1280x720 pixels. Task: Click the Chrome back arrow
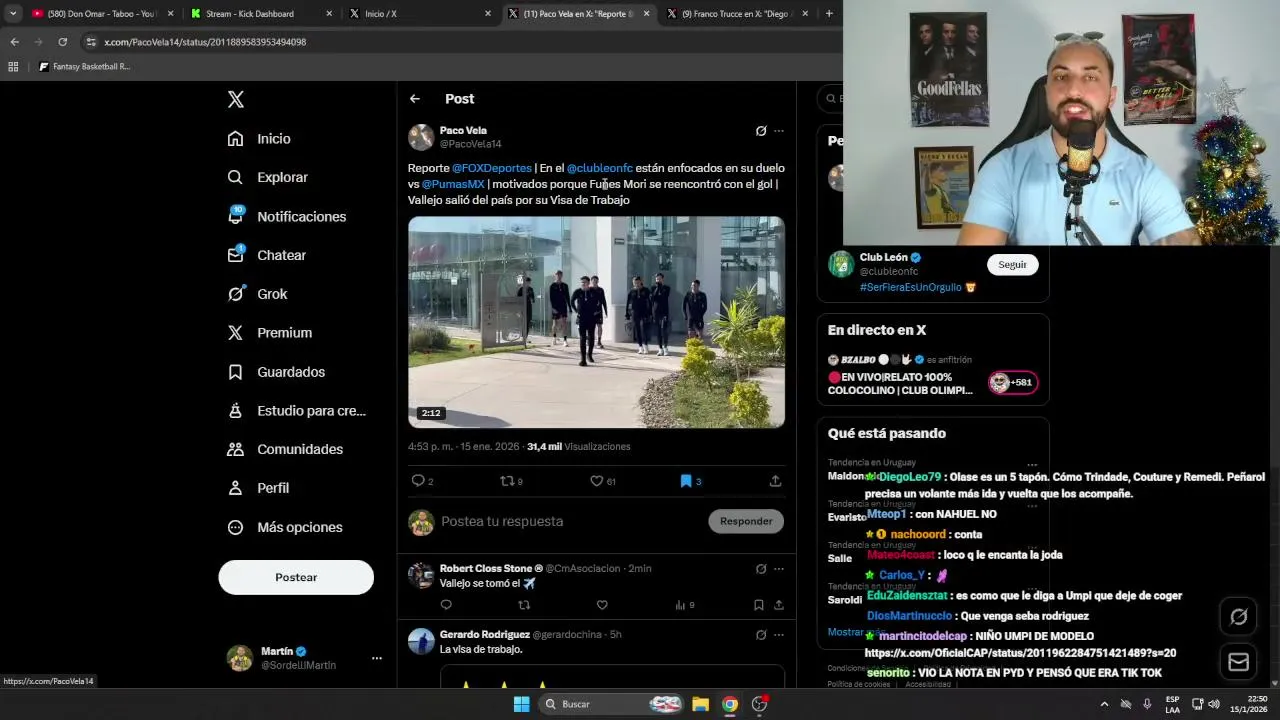(x=14, y=42)
